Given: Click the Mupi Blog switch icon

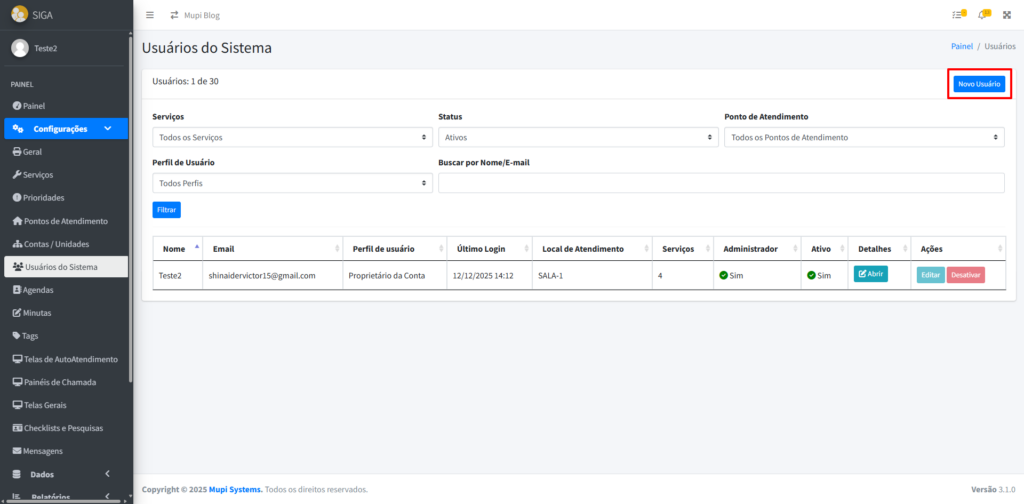Looking at the screenshot, I should (x=175, y=15).
